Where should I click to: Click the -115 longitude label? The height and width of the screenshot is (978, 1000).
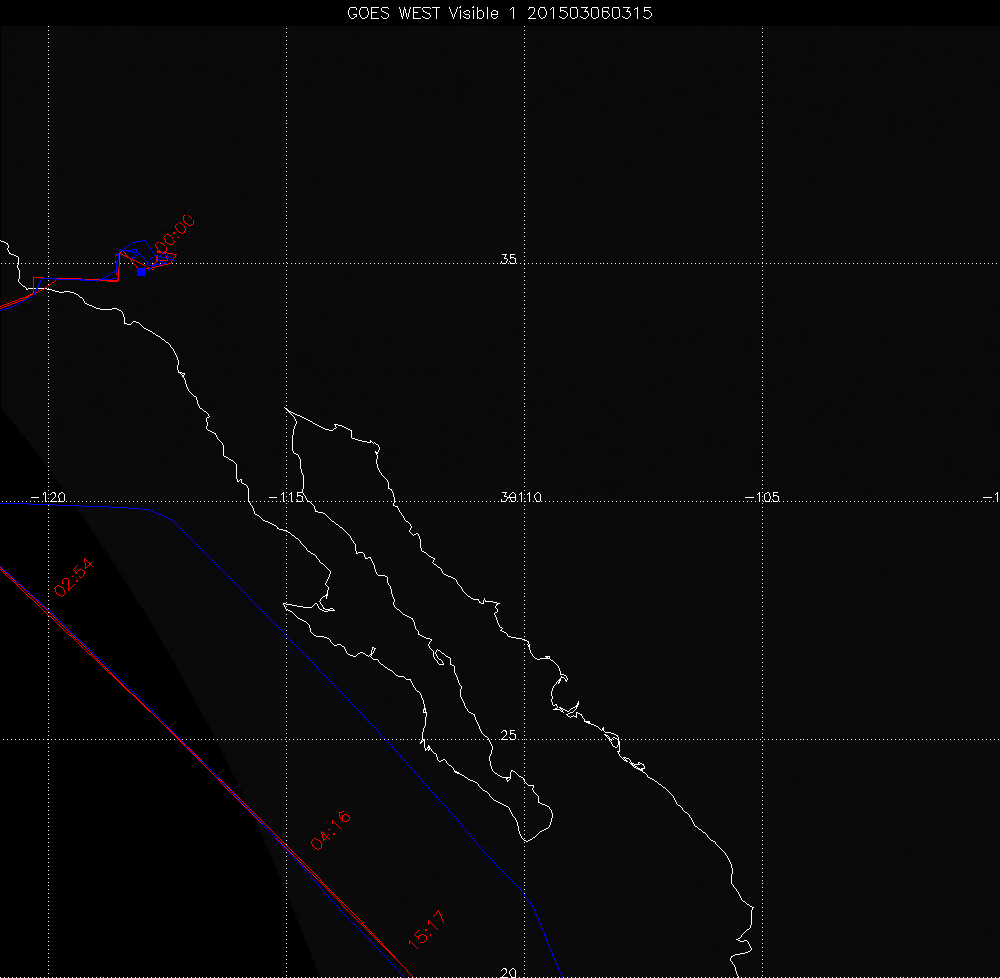pyautogui.click(x=288, y=497)
